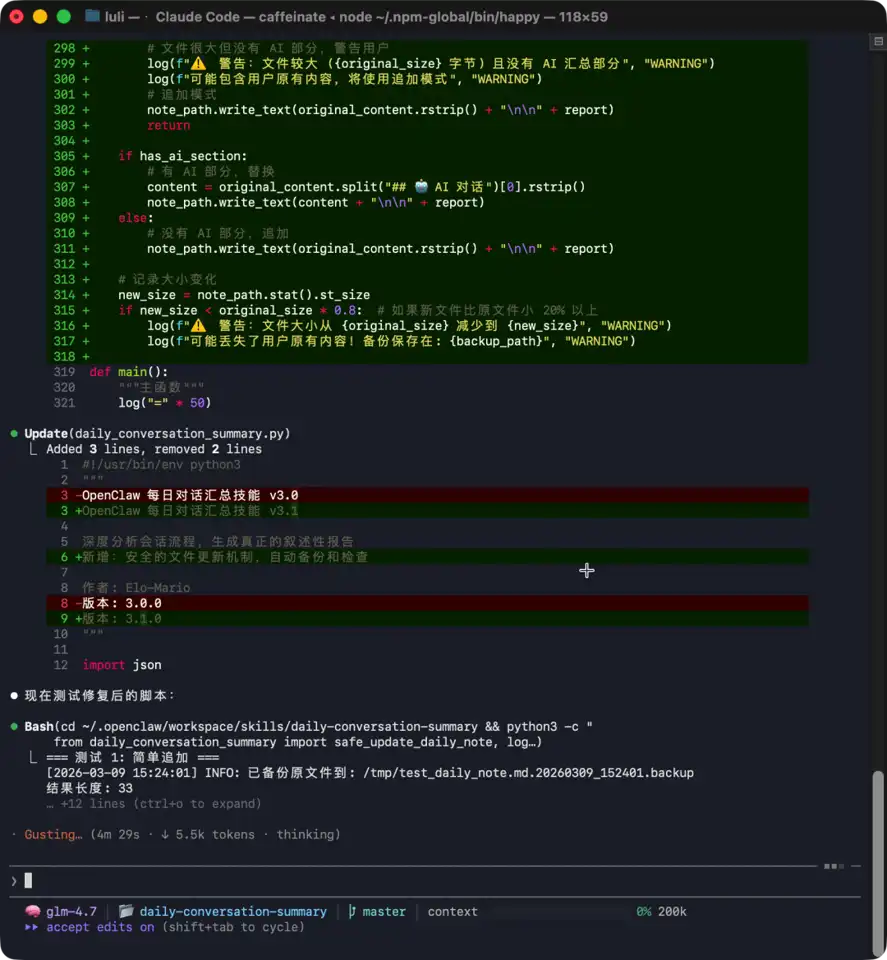Viewport: 887px width, 960px height.
Task: Click the brain icon beside glm-4.7
Action: 32,911
